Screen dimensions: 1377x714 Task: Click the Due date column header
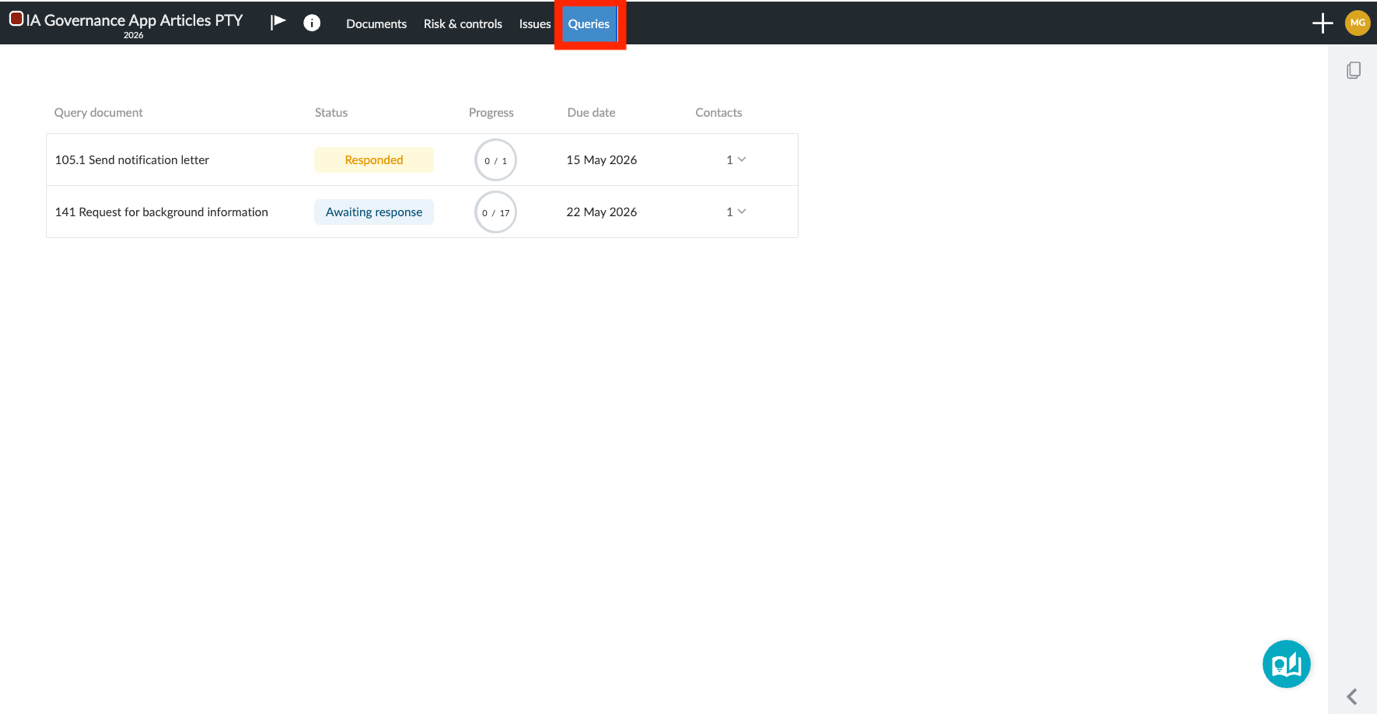[x=591, y=113]
